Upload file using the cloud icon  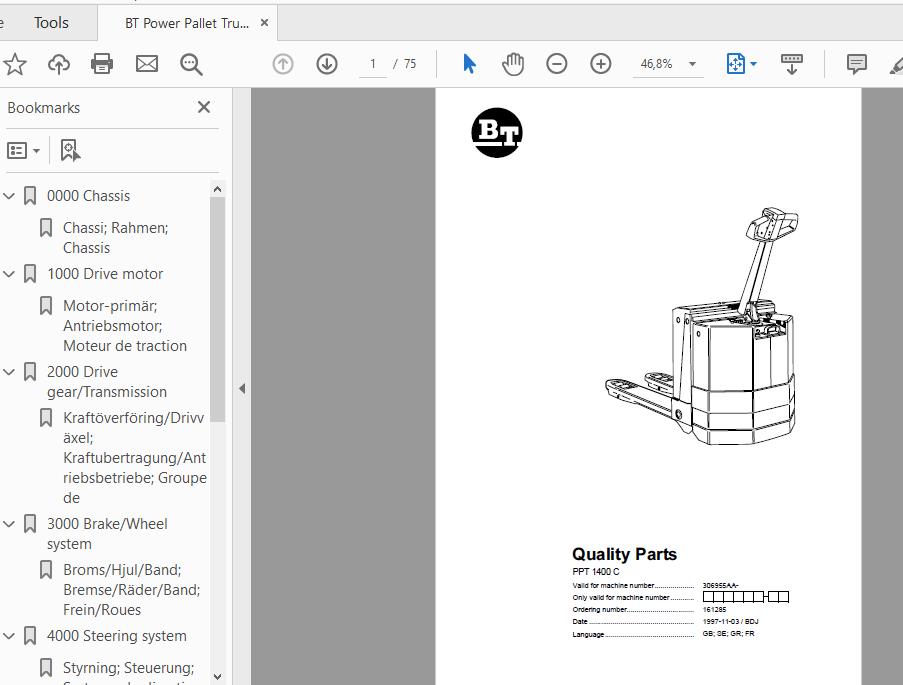click(x=59, y=64)
